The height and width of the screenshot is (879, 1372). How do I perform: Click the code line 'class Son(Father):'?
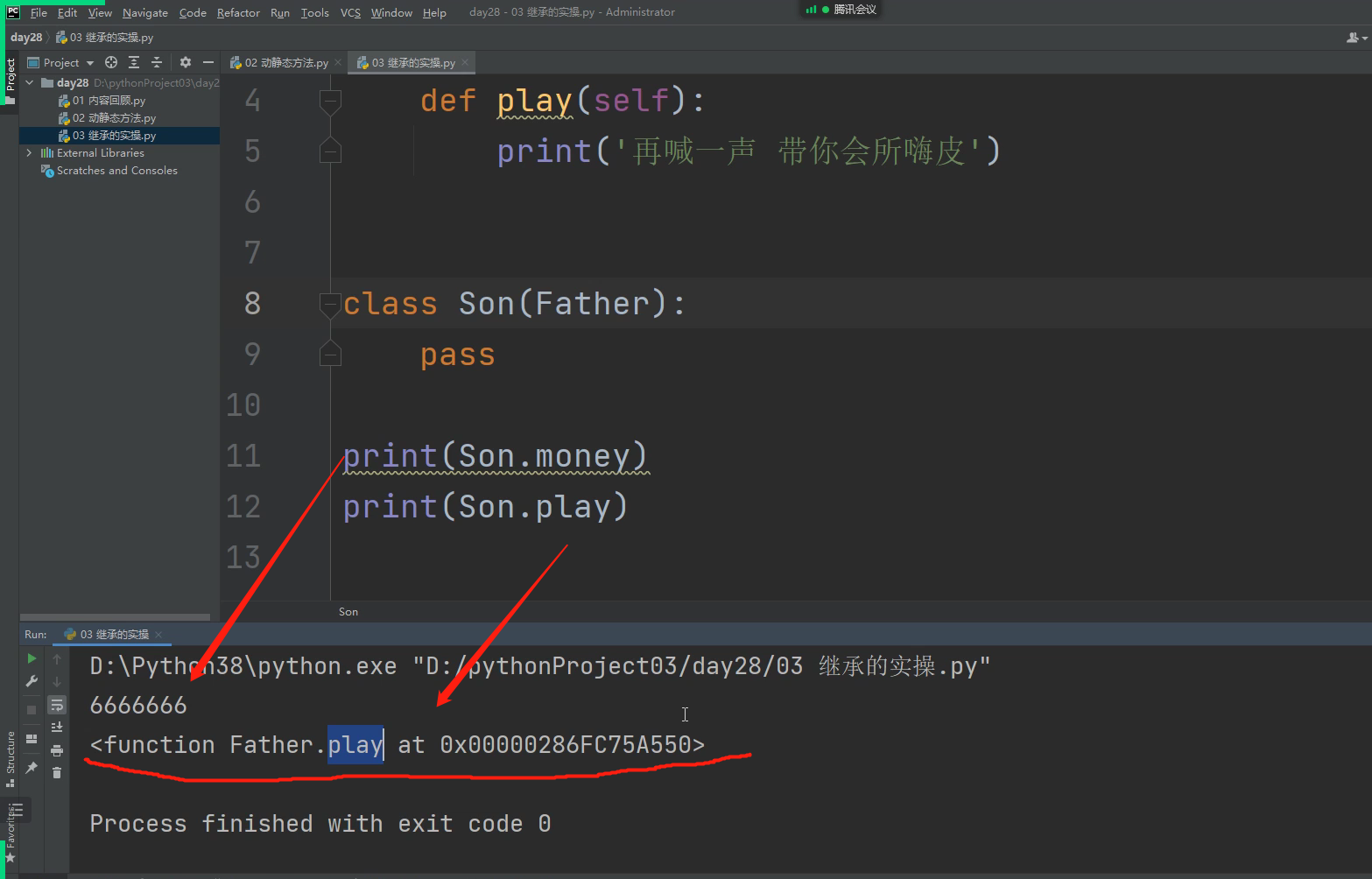click(514, 304)
